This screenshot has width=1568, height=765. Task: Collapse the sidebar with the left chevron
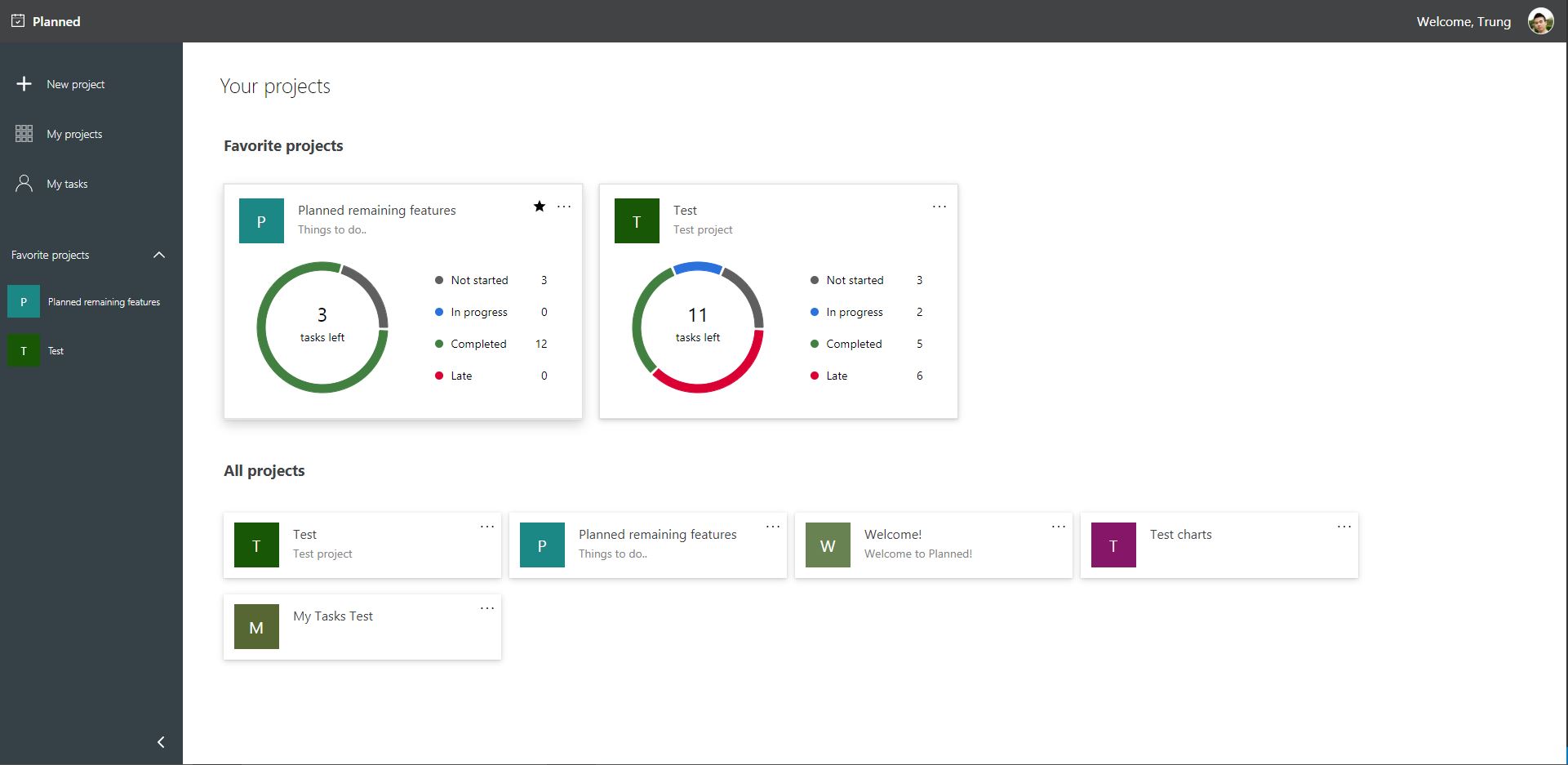pos(161,742)
